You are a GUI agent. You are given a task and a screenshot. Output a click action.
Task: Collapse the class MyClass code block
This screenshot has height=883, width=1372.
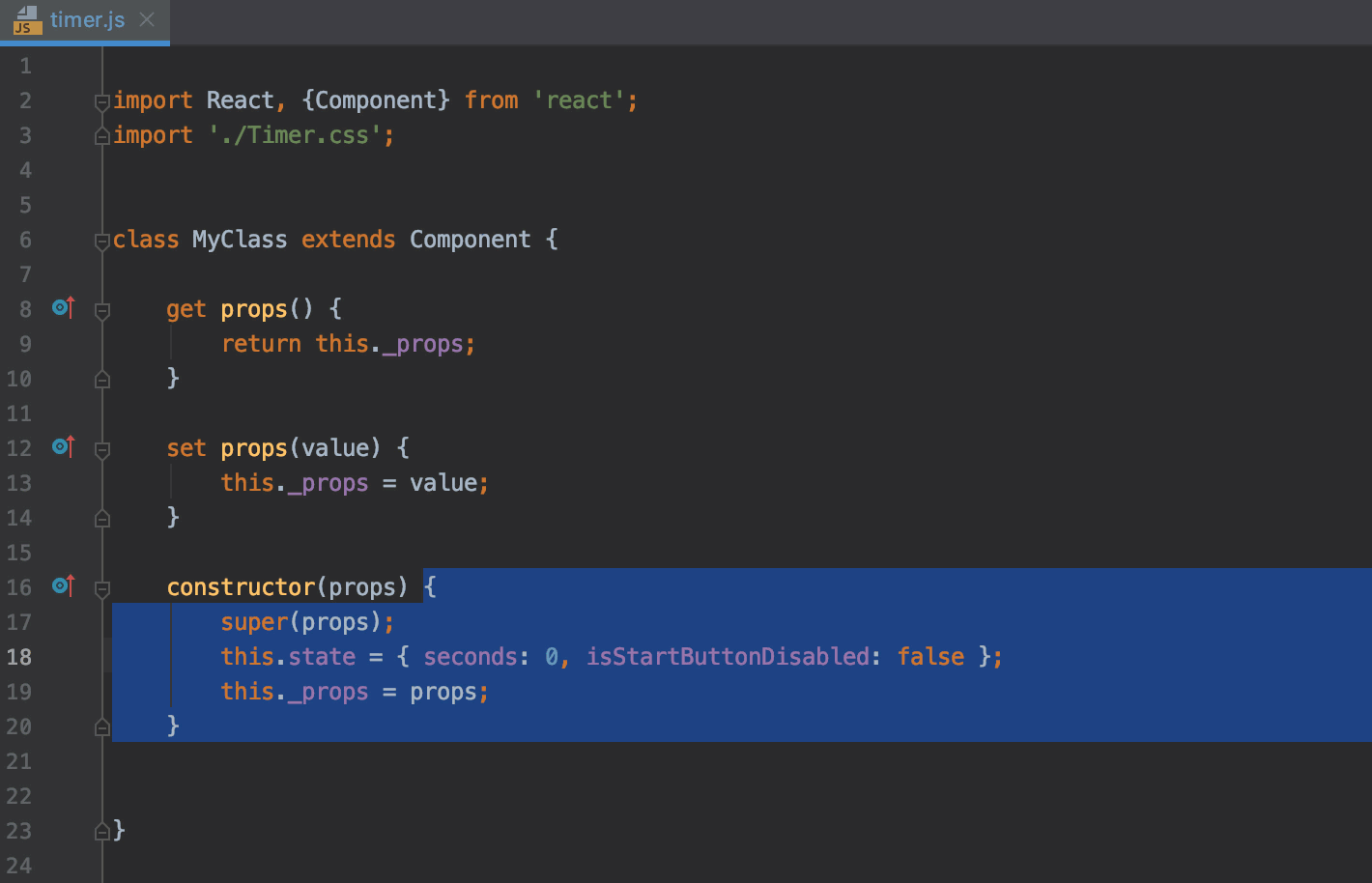101,239
